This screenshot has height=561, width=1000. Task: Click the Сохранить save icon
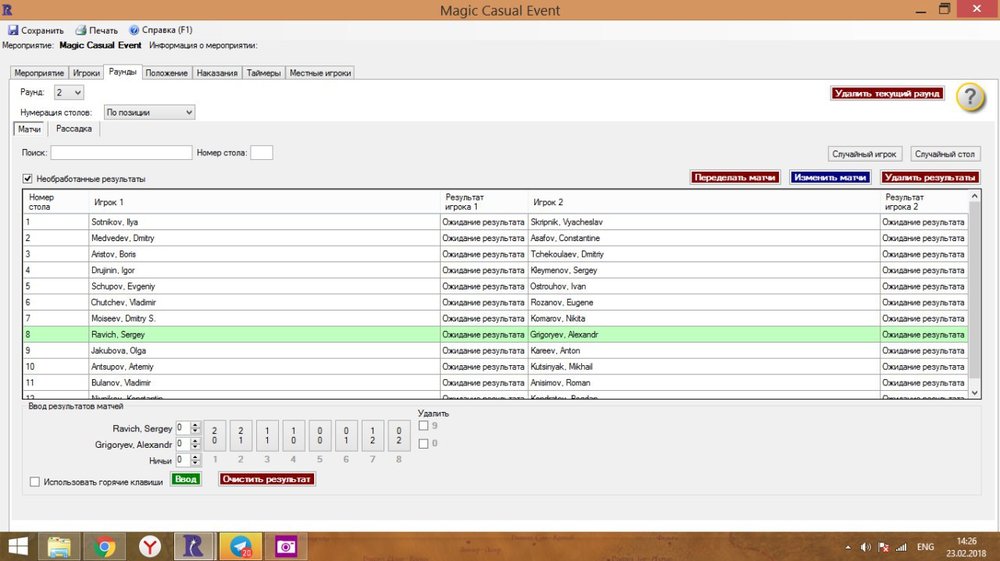[13, 30]
